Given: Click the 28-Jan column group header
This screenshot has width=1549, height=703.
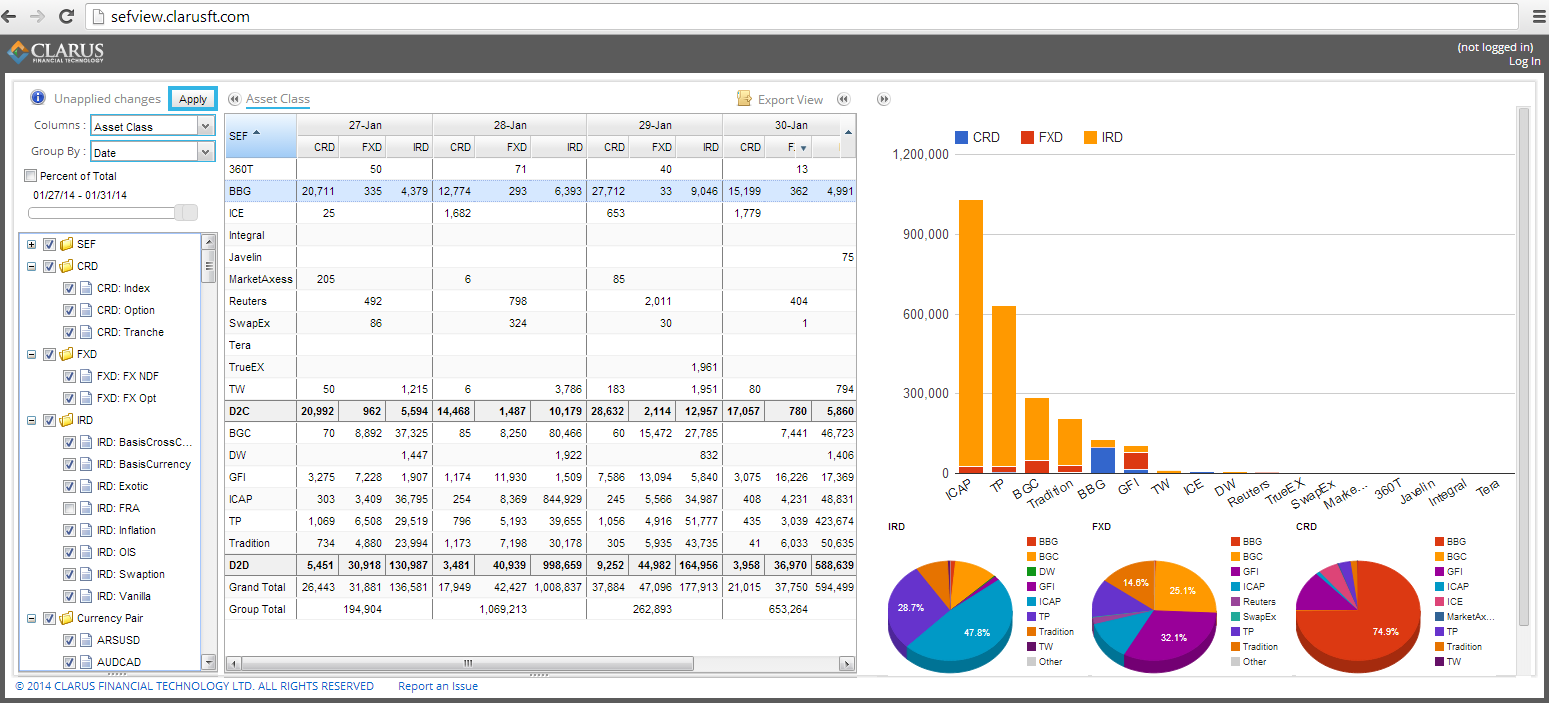Looking at the screenshot, I should pos(509,125).
